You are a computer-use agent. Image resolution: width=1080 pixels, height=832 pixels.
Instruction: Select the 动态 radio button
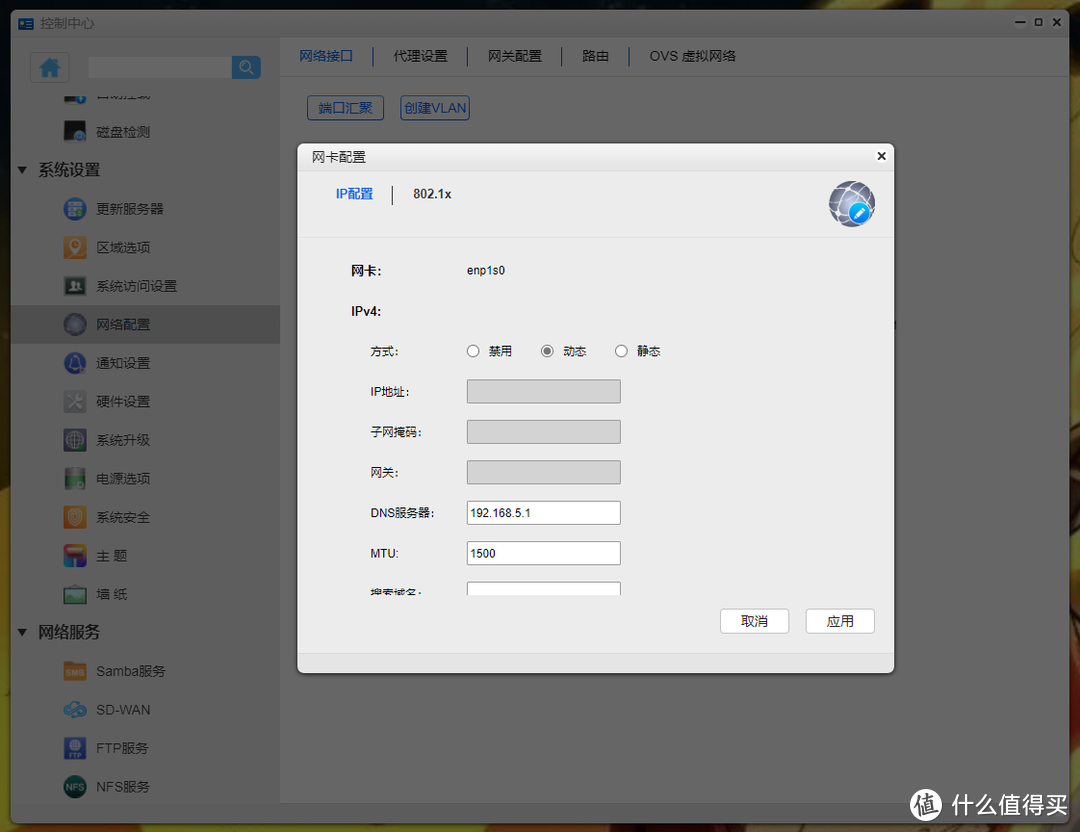coord(546,351)
